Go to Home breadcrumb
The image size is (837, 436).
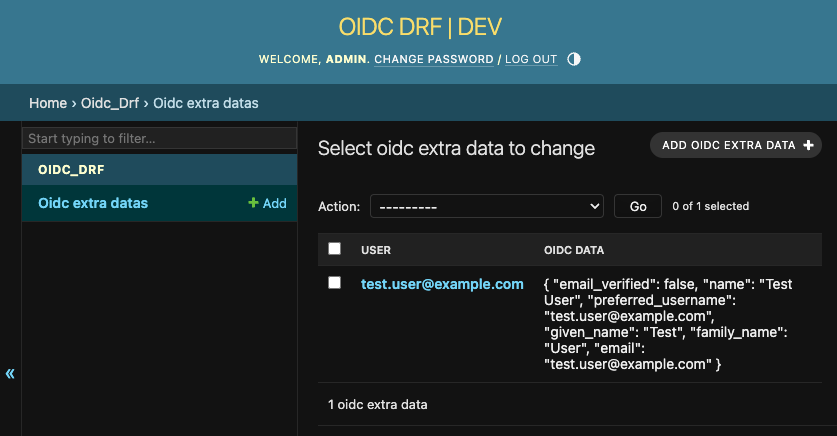point(48,103)
